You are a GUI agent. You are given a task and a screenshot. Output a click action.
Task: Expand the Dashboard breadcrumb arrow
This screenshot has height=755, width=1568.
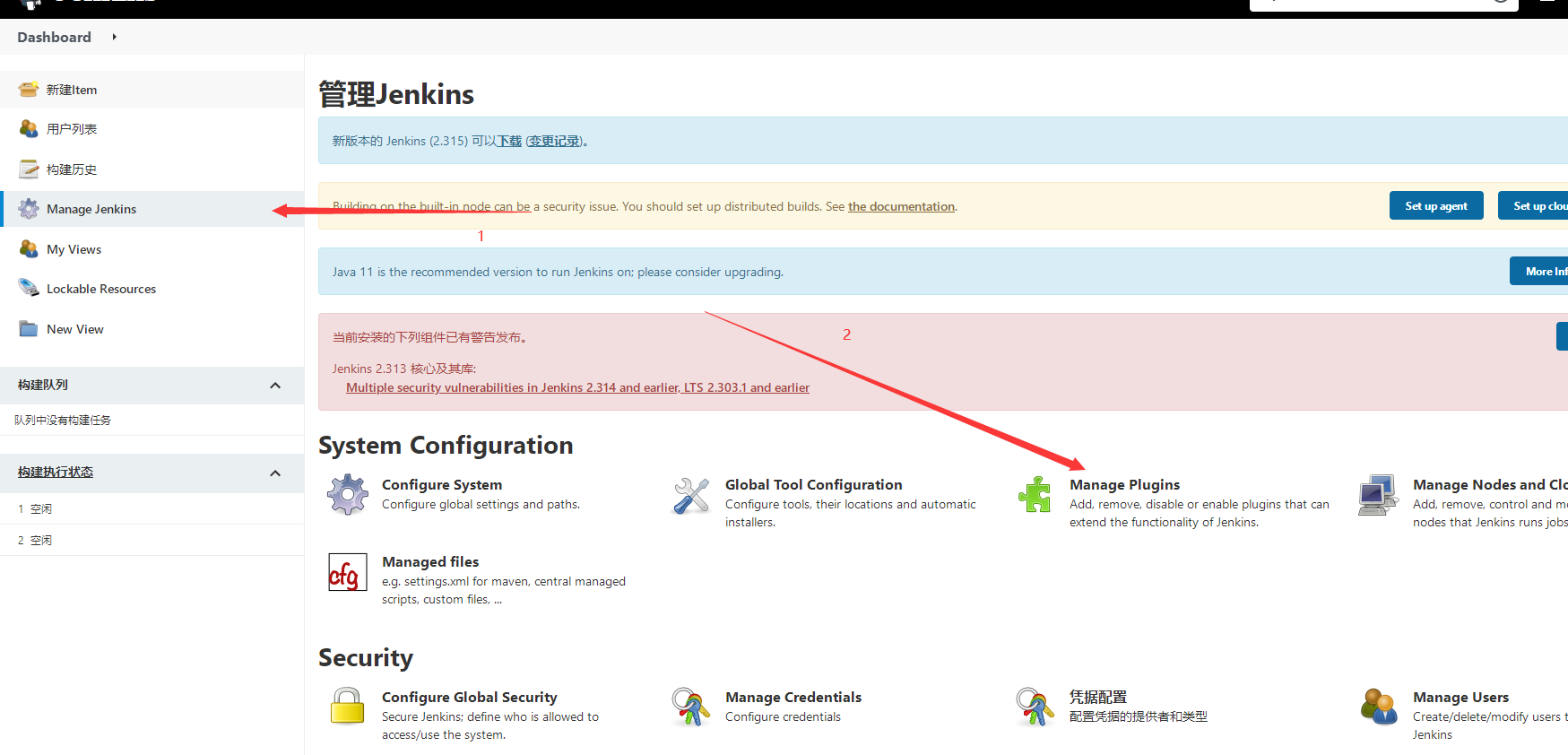tap(114, 37)
